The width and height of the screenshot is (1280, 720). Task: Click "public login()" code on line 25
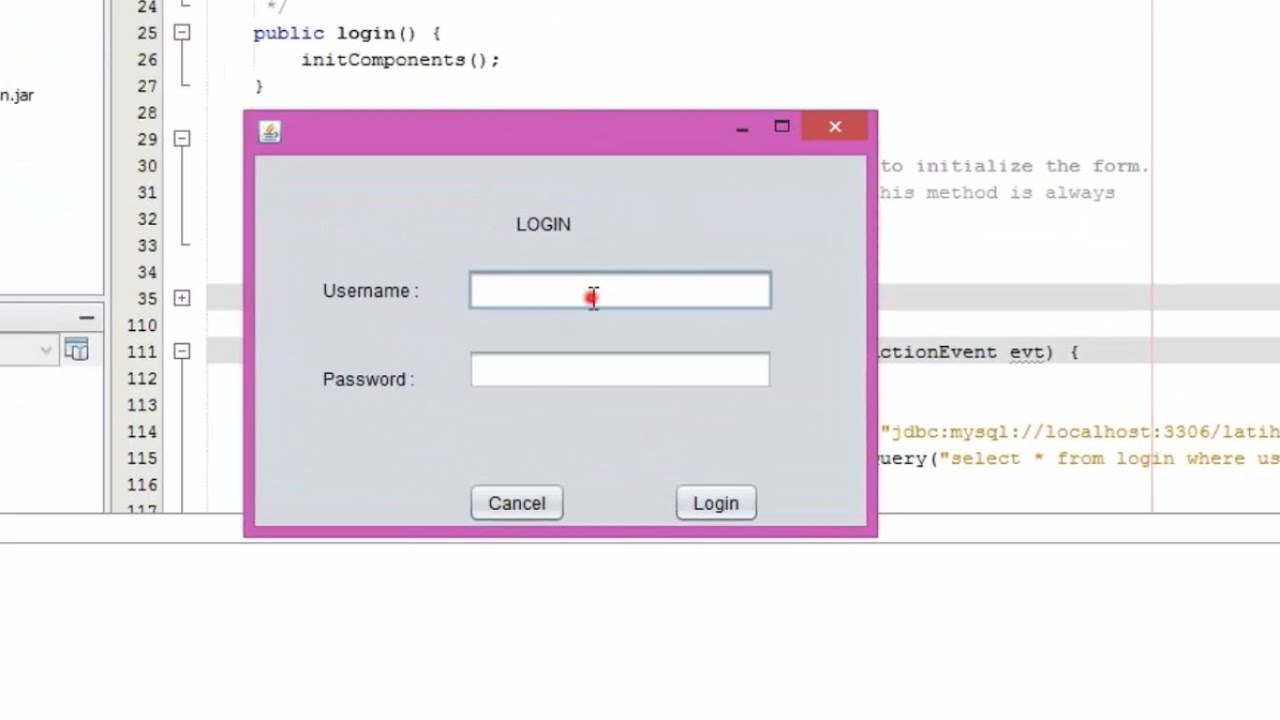pyautogui.click(x=334, y=34)
